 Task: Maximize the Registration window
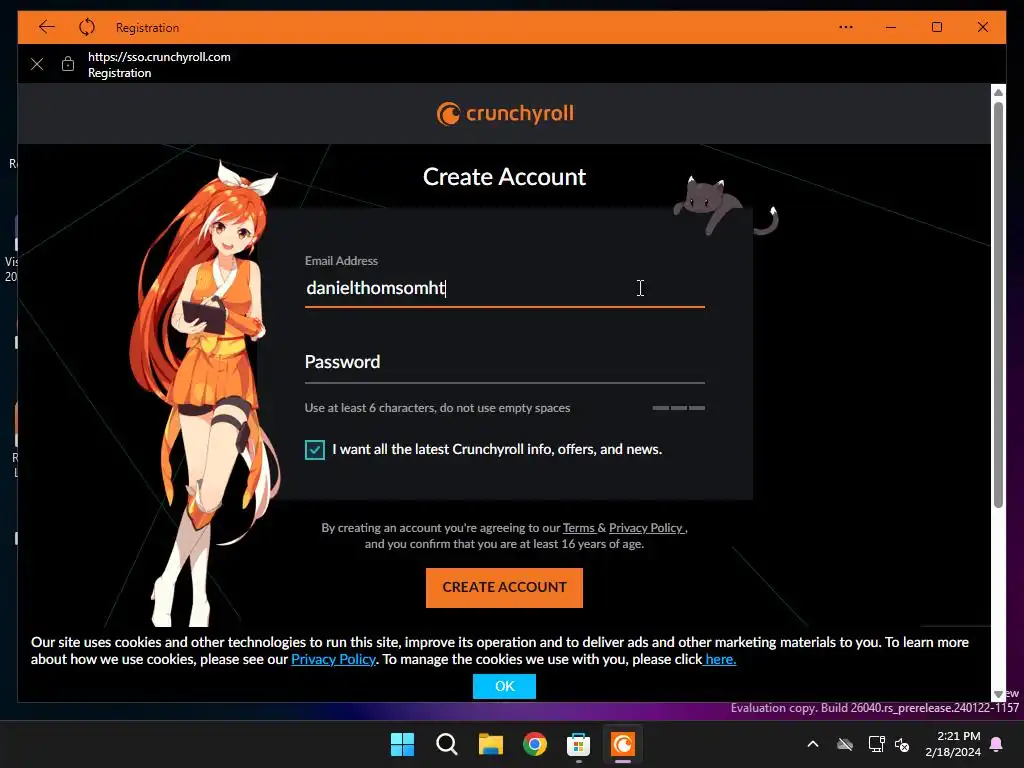(x=936, y=27)
